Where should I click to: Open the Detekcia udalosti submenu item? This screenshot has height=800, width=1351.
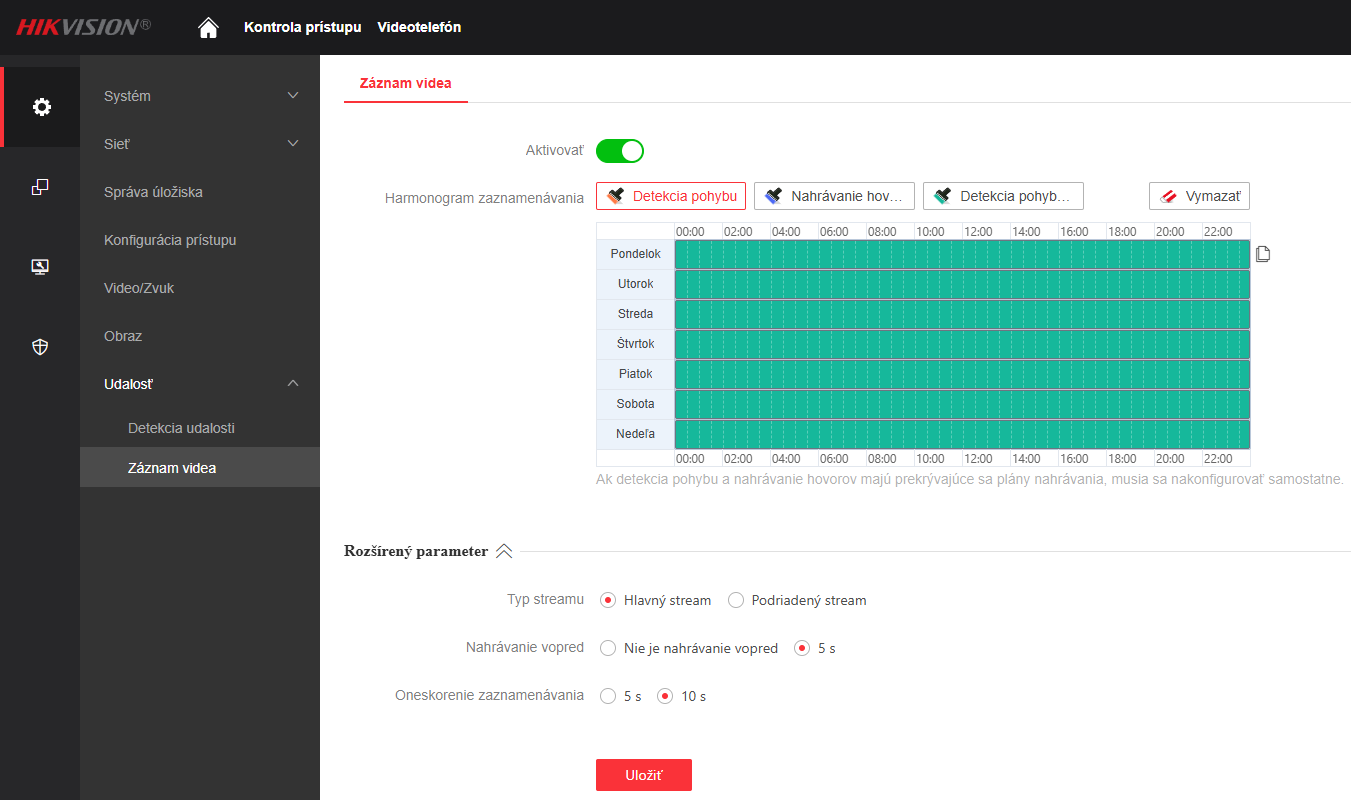pyautogui.click(x=181, y=428)
